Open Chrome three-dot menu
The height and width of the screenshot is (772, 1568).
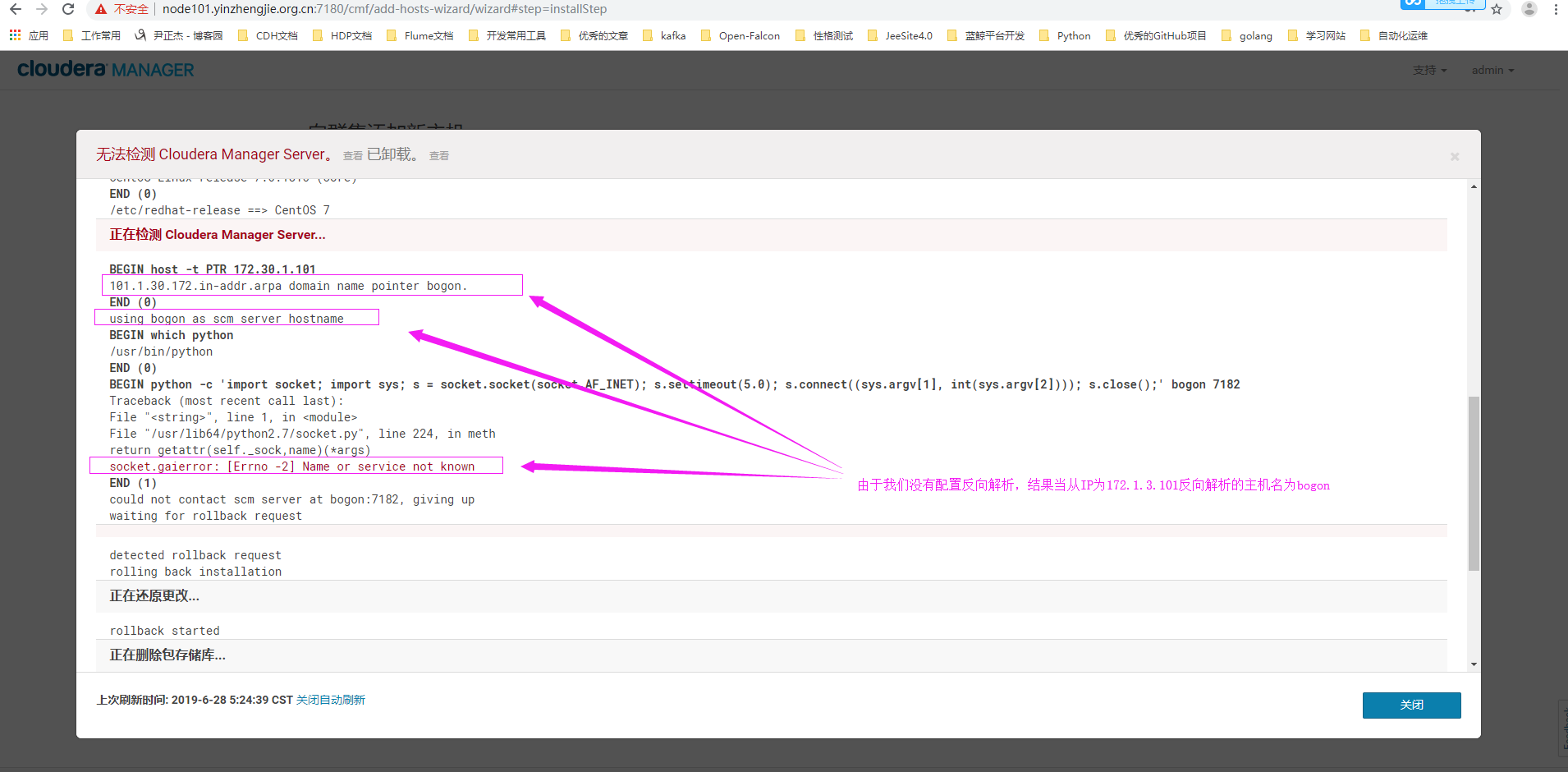tap(1556, 9)
